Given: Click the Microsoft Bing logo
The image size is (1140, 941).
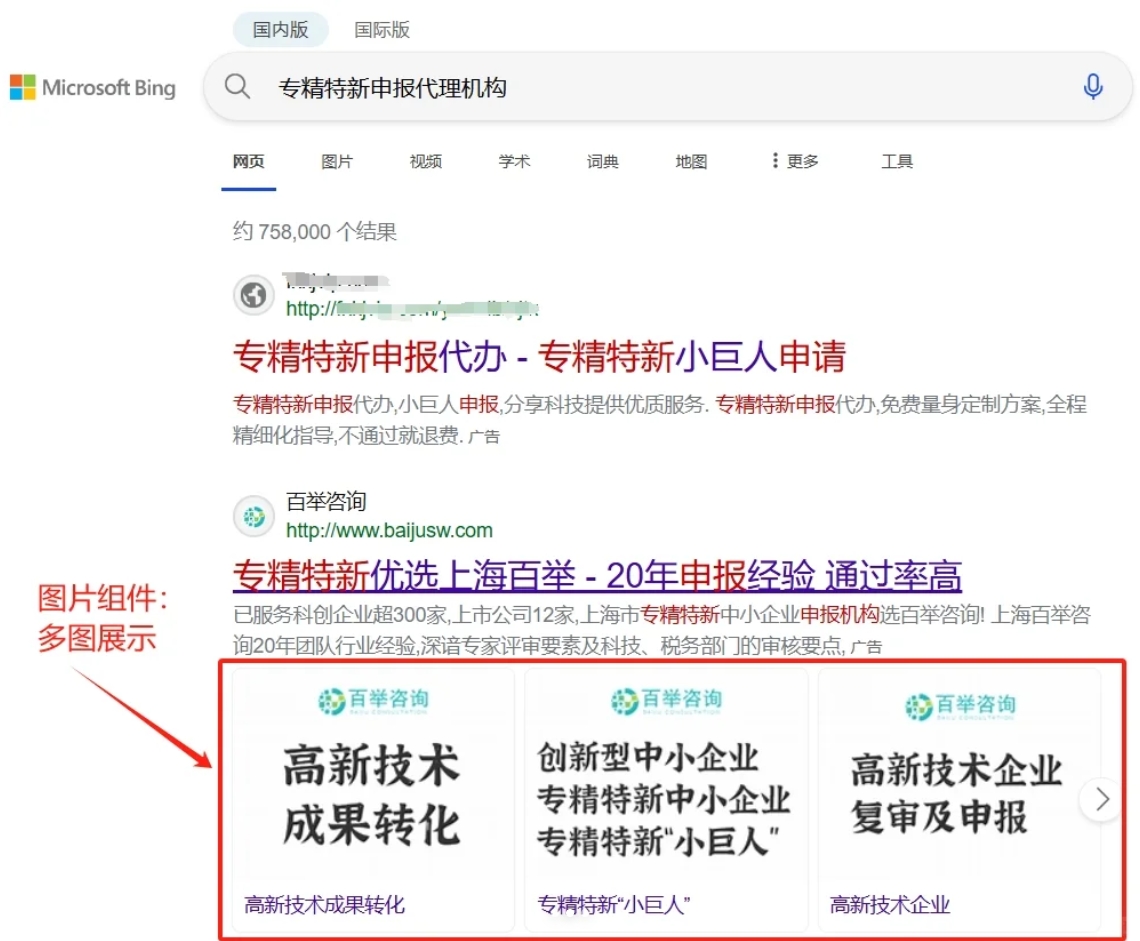Looking at the screenshot, I should (92, 87).
